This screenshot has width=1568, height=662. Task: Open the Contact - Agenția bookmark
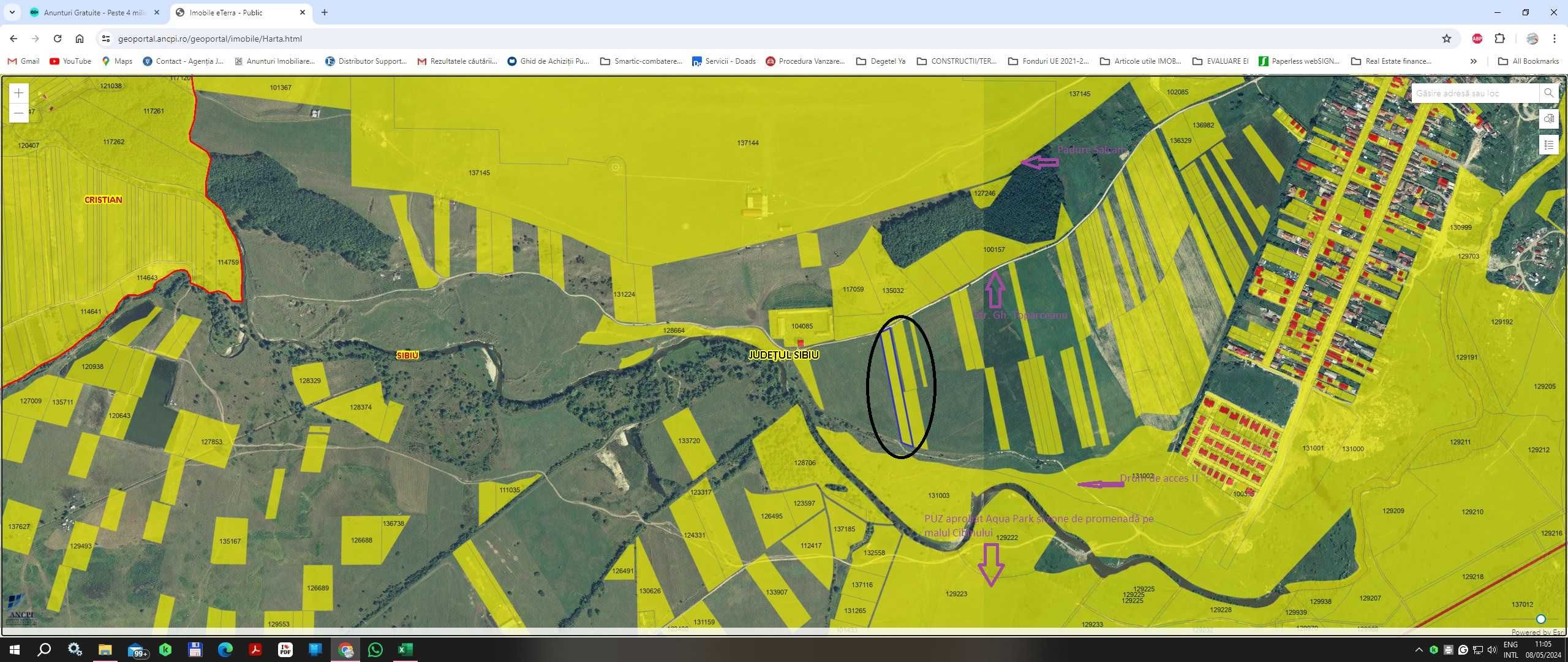[183, 61]
